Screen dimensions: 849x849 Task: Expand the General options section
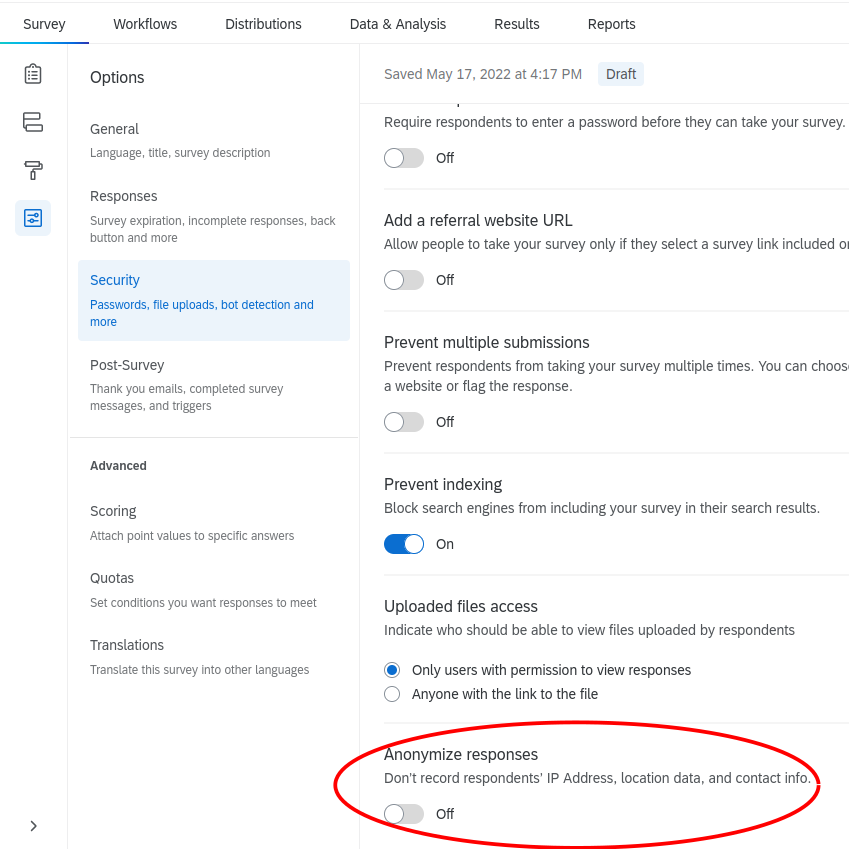(x=114, y=129)
